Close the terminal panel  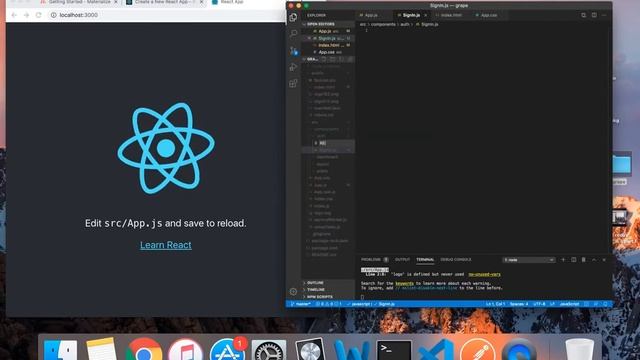click(x=604, y=260)
